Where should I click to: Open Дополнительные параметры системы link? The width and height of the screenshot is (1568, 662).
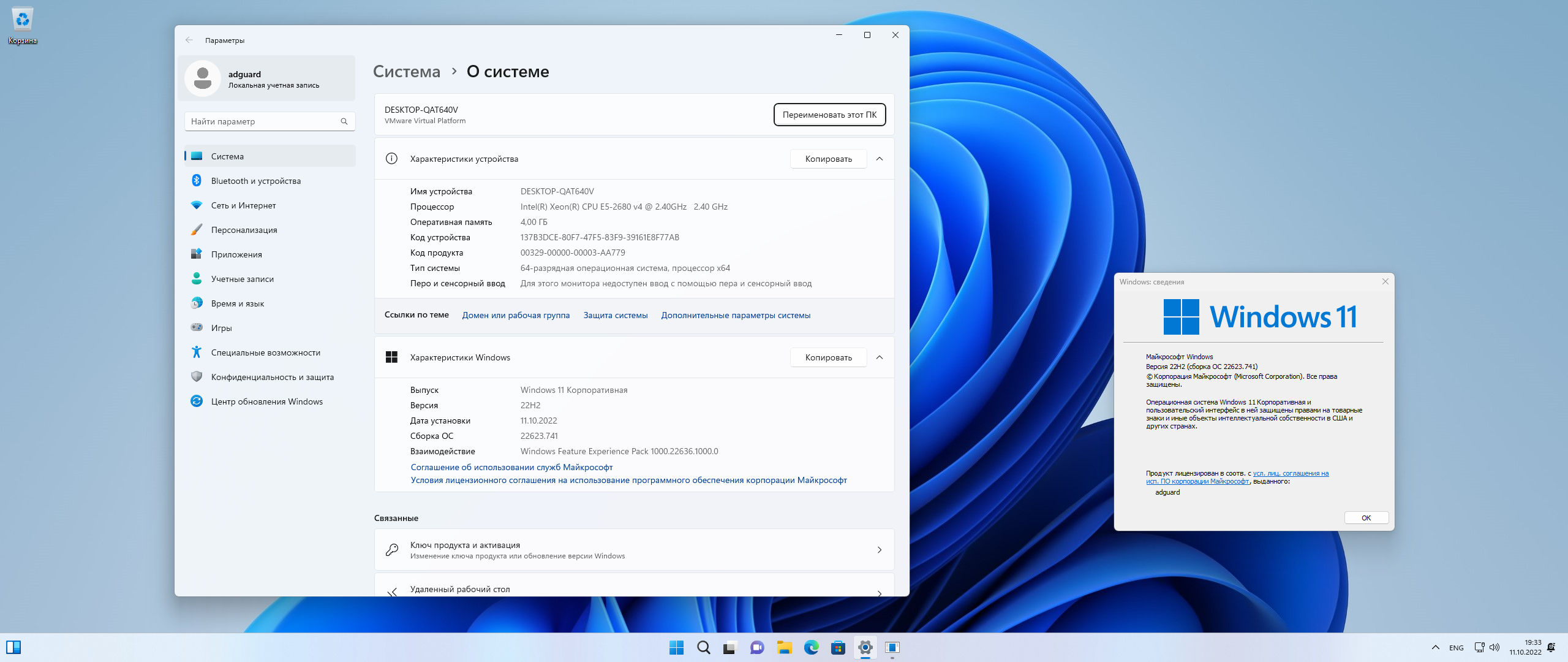point(736,316)
